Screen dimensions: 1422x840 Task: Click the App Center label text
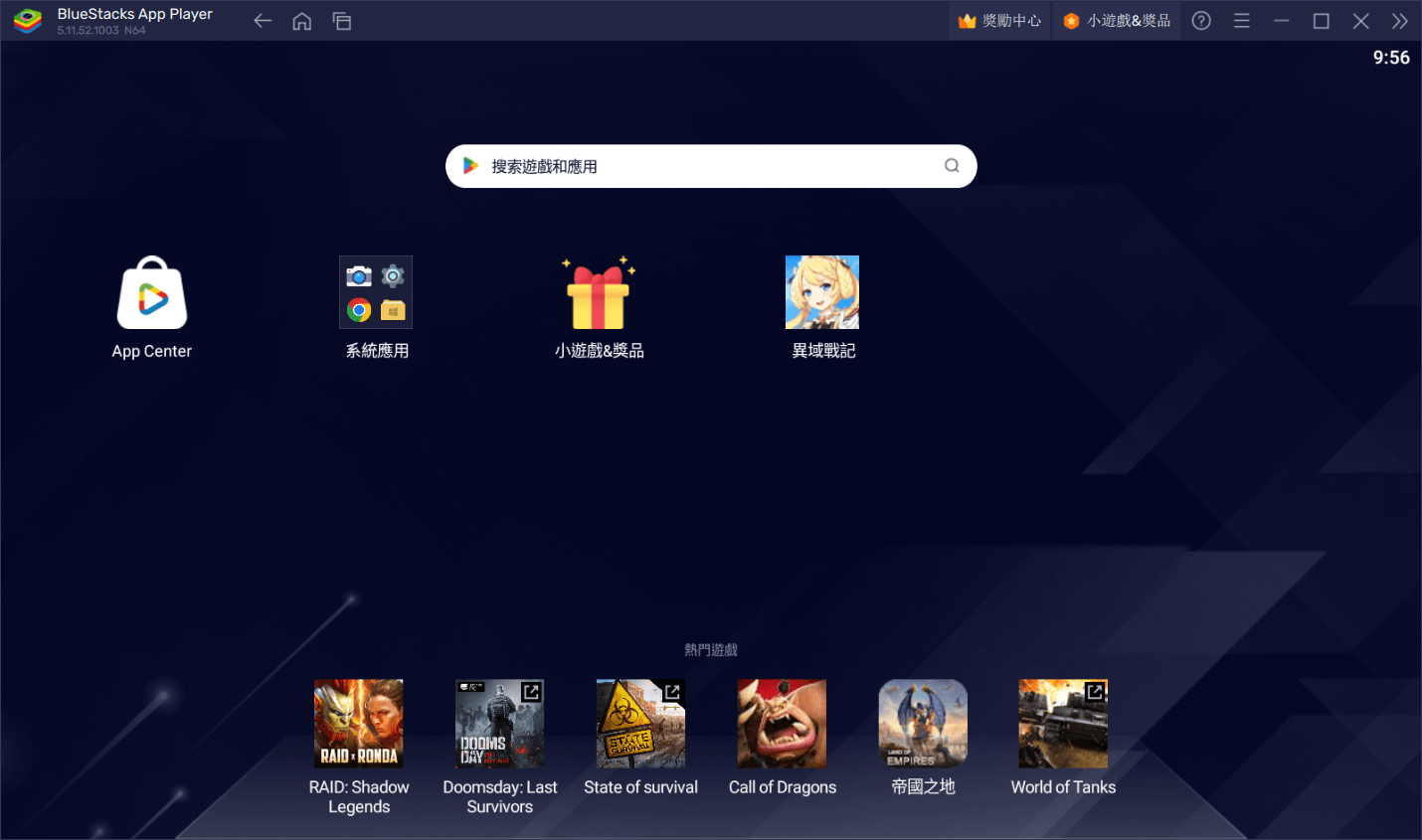[152, 351]
